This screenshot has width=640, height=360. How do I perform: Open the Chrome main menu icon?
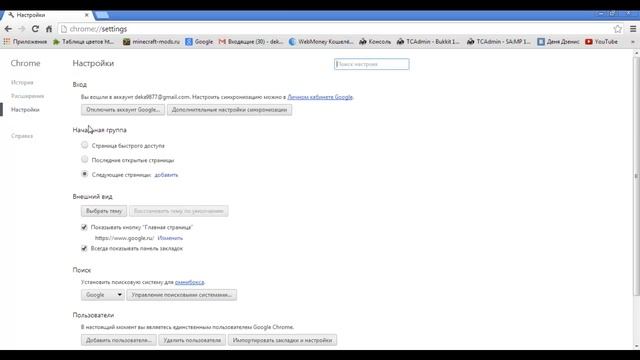pyautogui.click(x=633, y=29)
